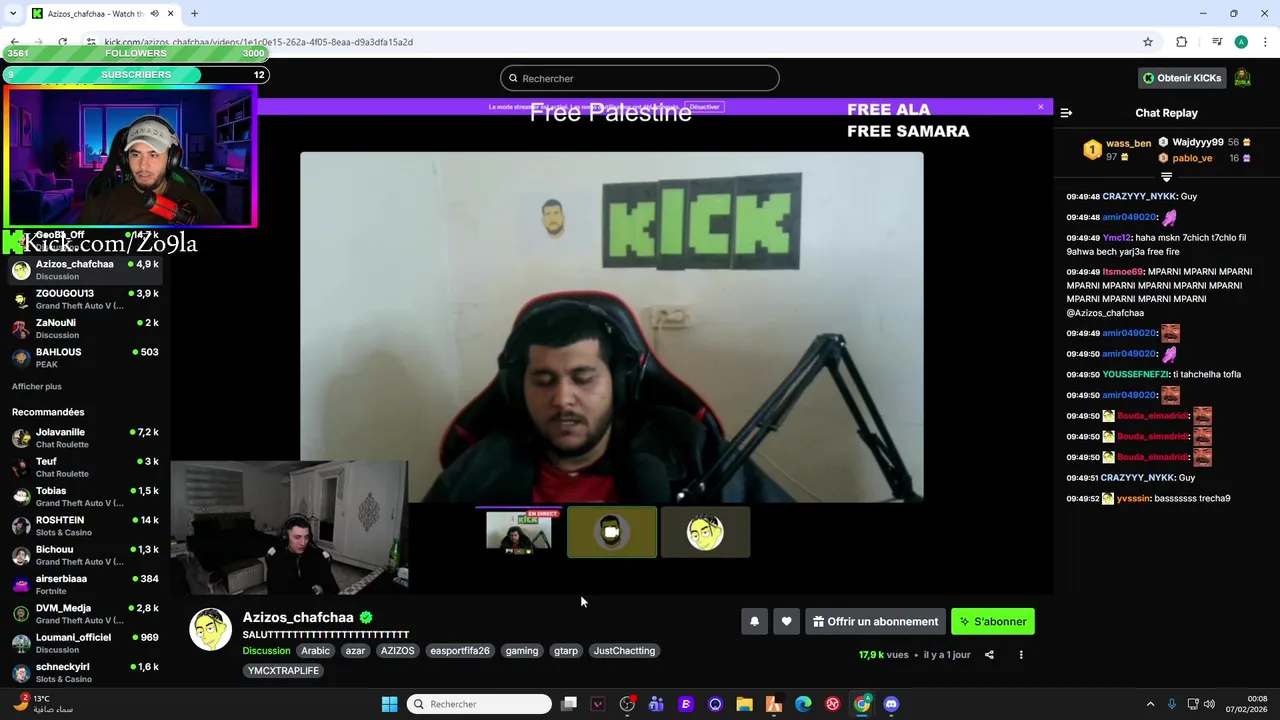Click Désactiver in the streamer mode banner

[705, 107]
